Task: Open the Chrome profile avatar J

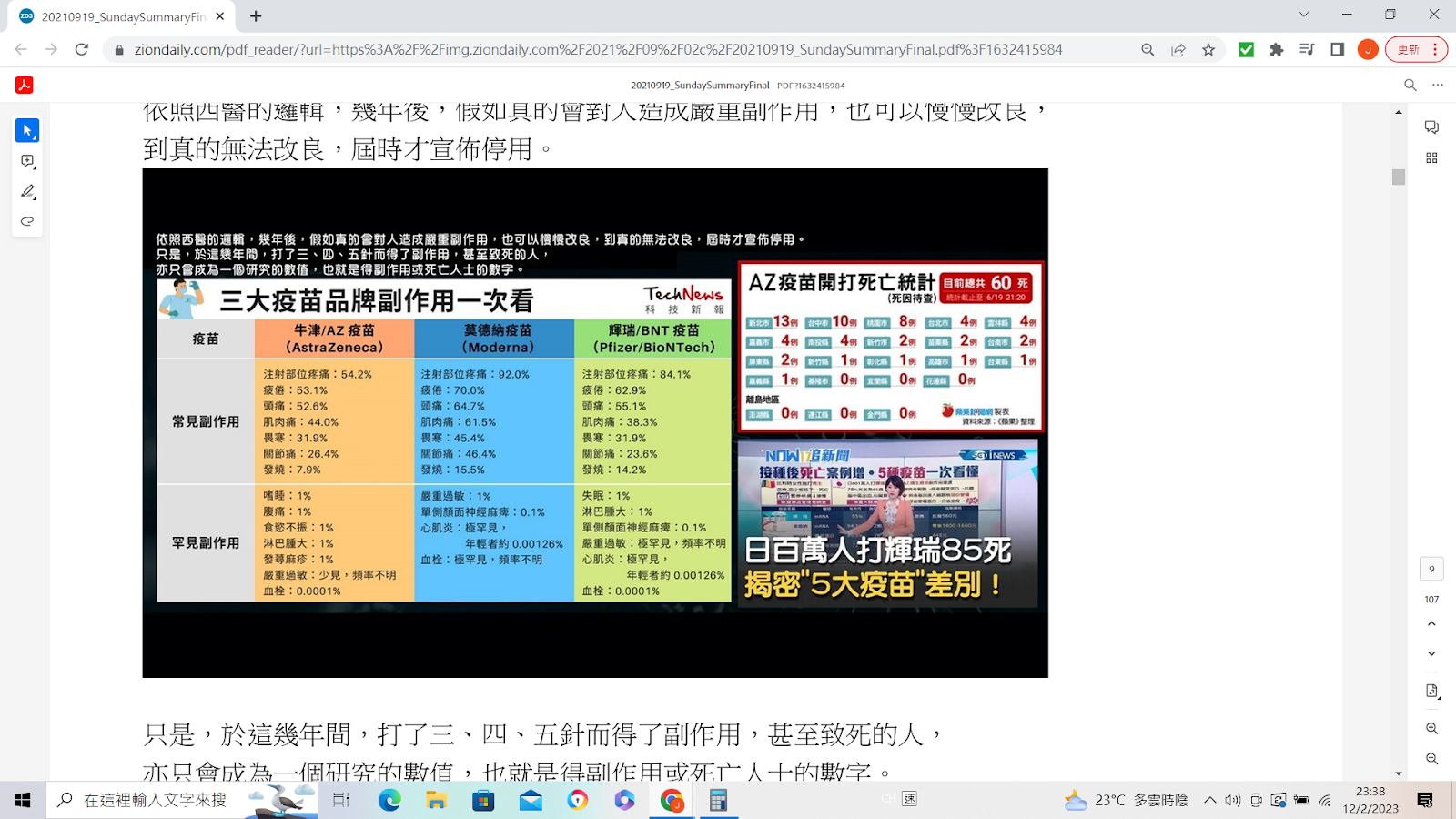Action: coord(1368,50)
